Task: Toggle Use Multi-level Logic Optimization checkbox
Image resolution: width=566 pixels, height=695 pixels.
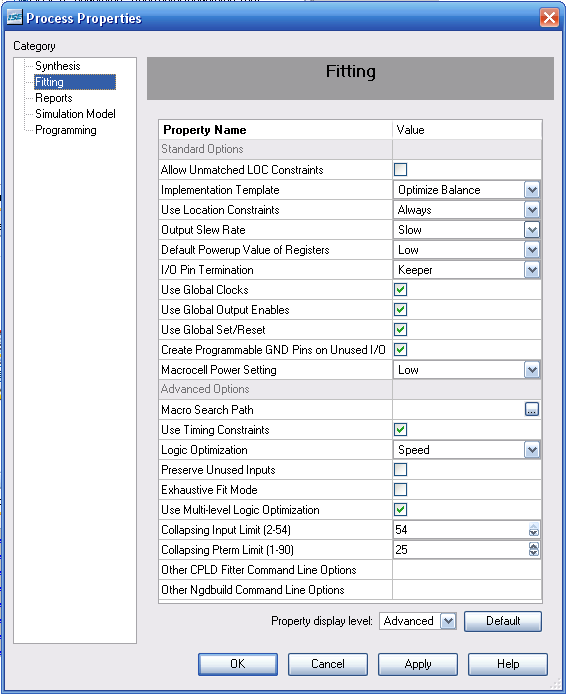Action: click(400, 509)
